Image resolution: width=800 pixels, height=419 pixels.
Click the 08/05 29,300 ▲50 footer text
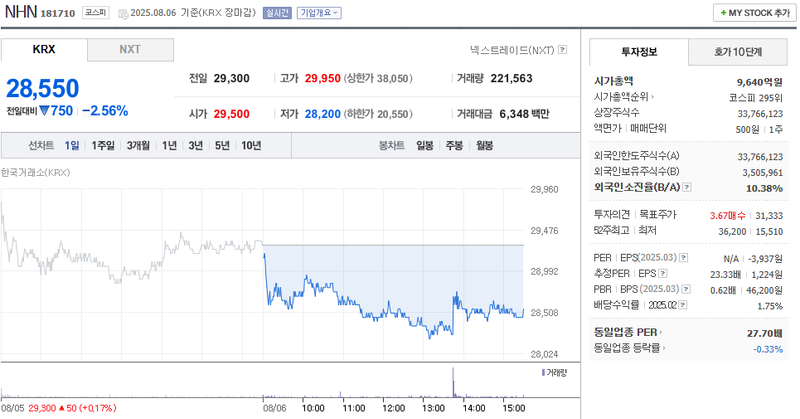(x=59, y=408)
